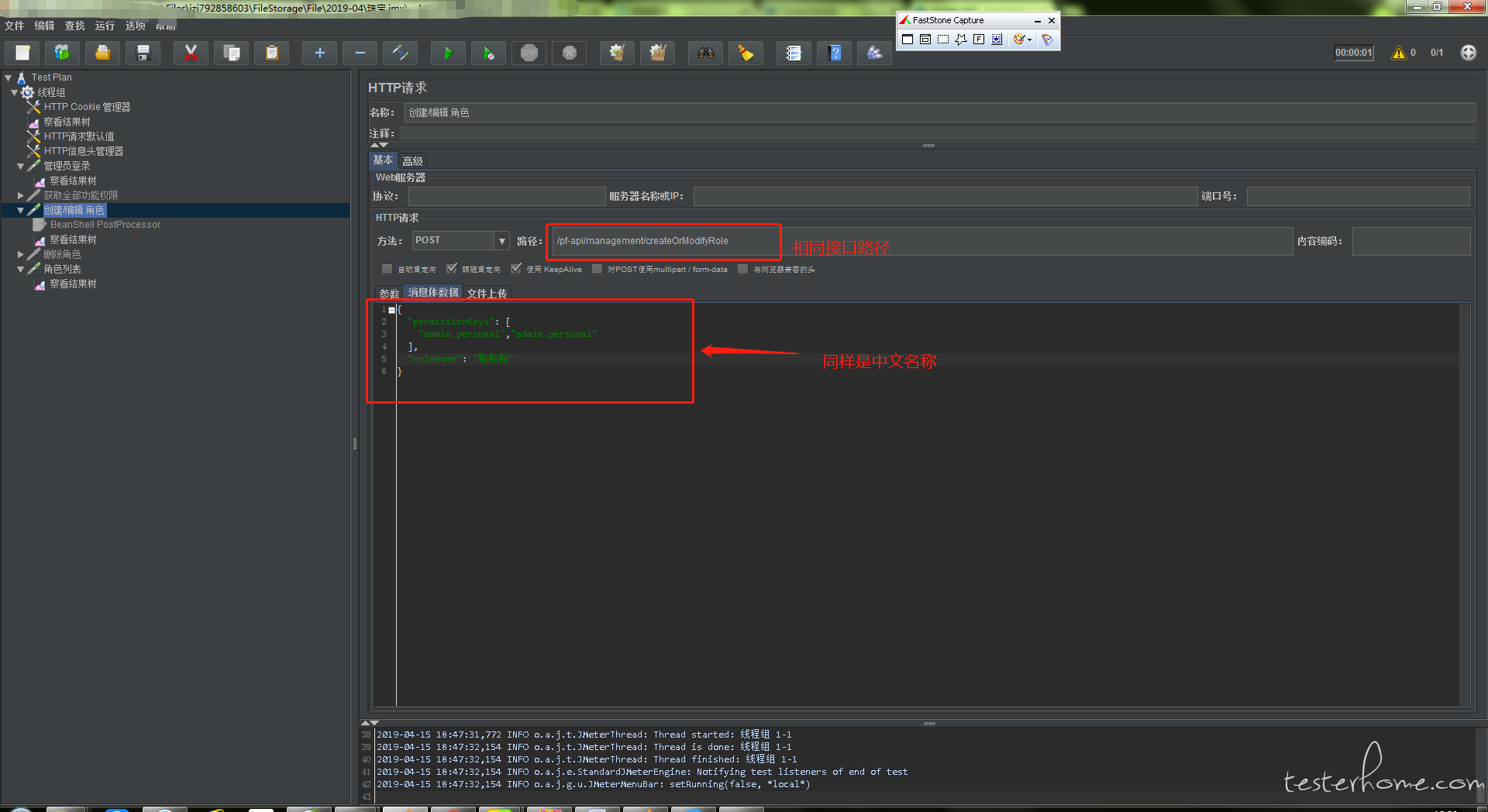This screenshot has width=1488, height=812.
Task: Expand all nodes with plus icon
Action: coord(319,53)
